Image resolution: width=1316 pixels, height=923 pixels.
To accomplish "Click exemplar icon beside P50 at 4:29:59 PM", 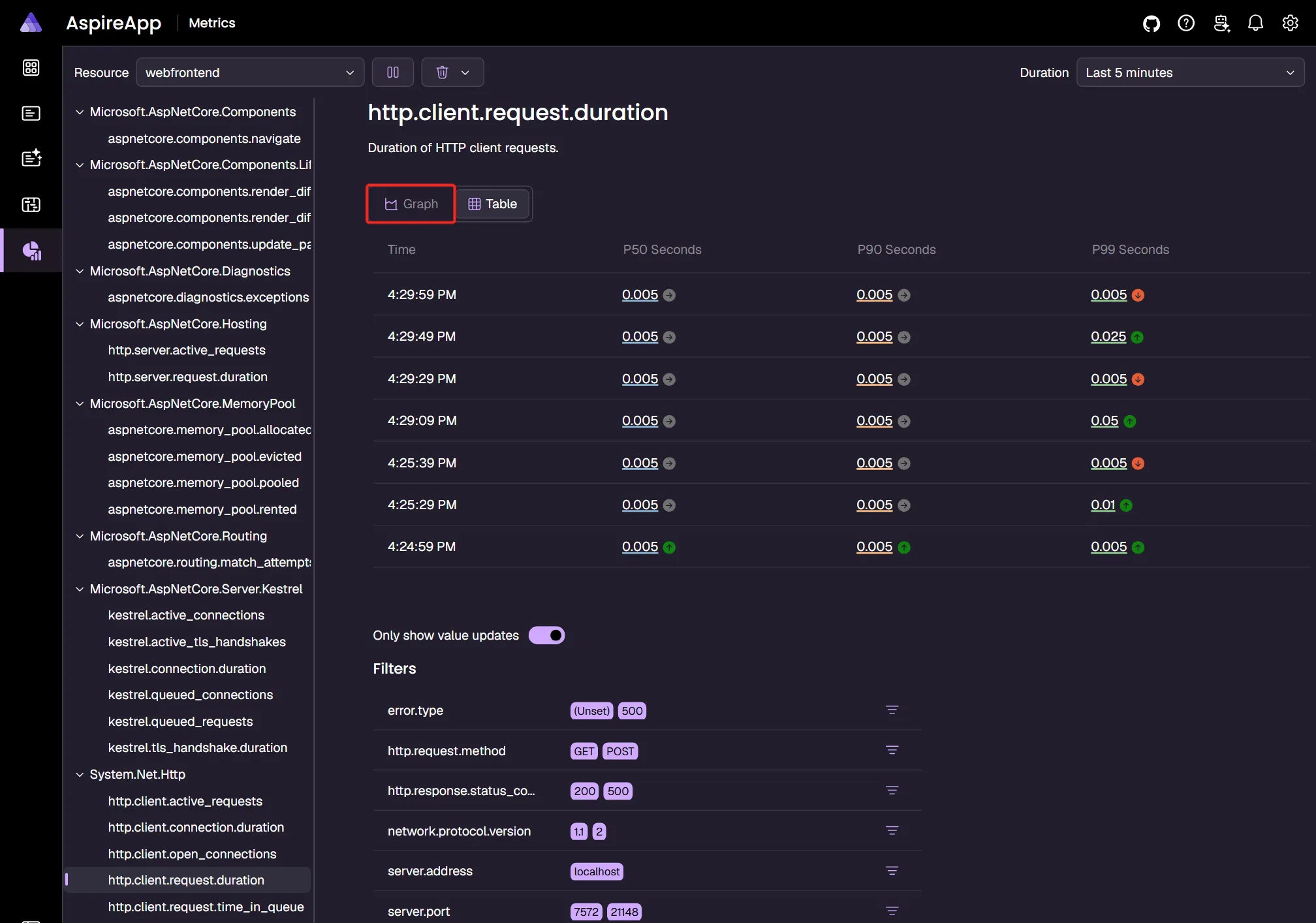I will click(x=669, y=295).
